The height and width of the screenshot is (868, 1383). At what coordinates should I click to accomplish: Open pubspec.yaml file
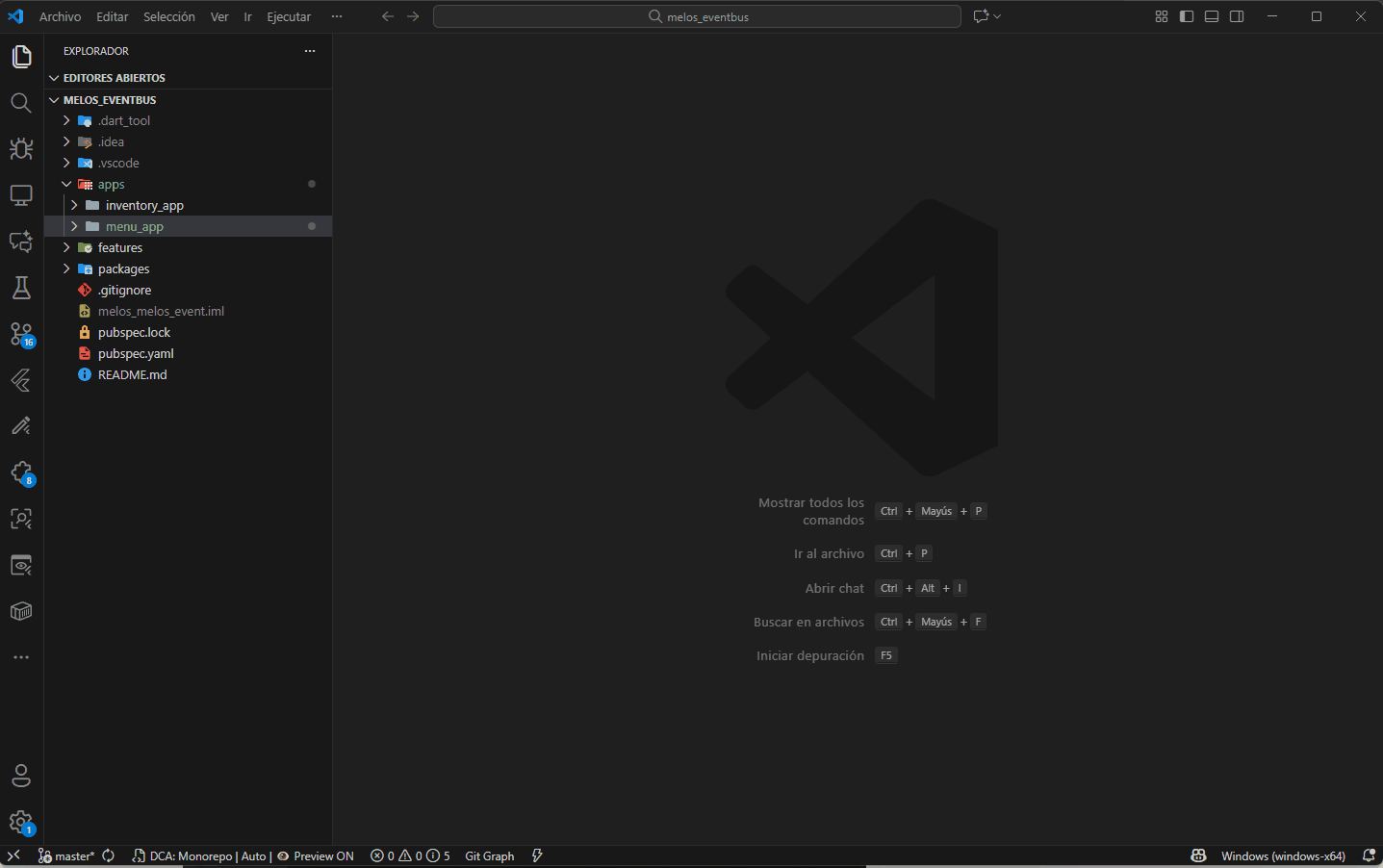click(188, 354)
